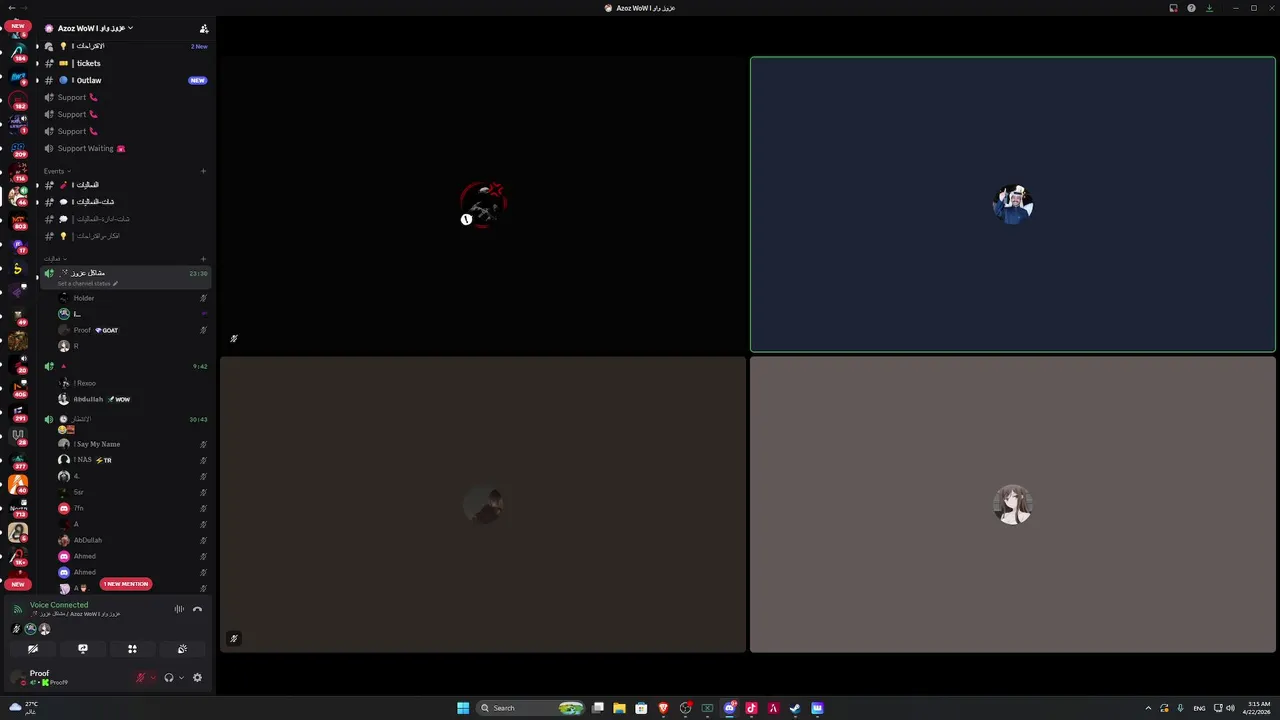Open the Azoz WoW server menu dropdown
This screenshot has width=1280, height=720.
pos(94,28)
